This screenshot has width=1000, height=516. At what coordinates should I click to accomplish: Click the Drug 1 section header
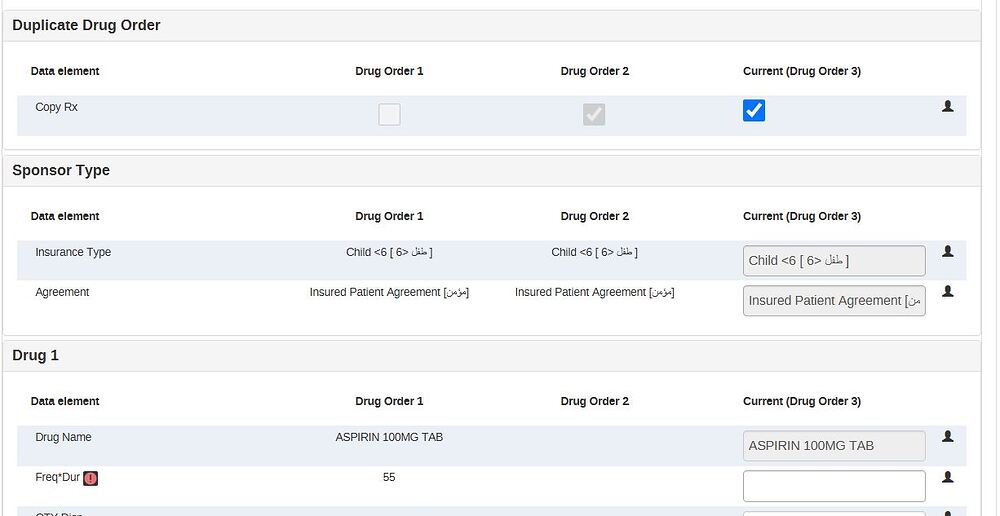tap(35, 356)
